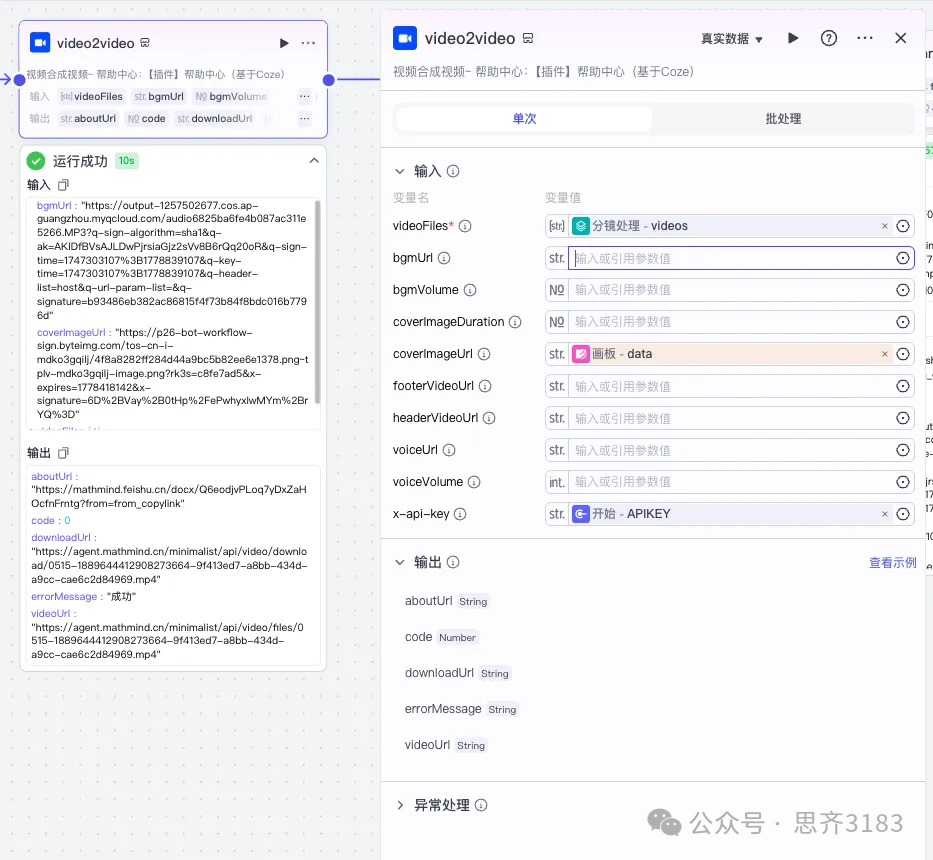Show info tooltip for headerVideoUrl

pos(489,418)
